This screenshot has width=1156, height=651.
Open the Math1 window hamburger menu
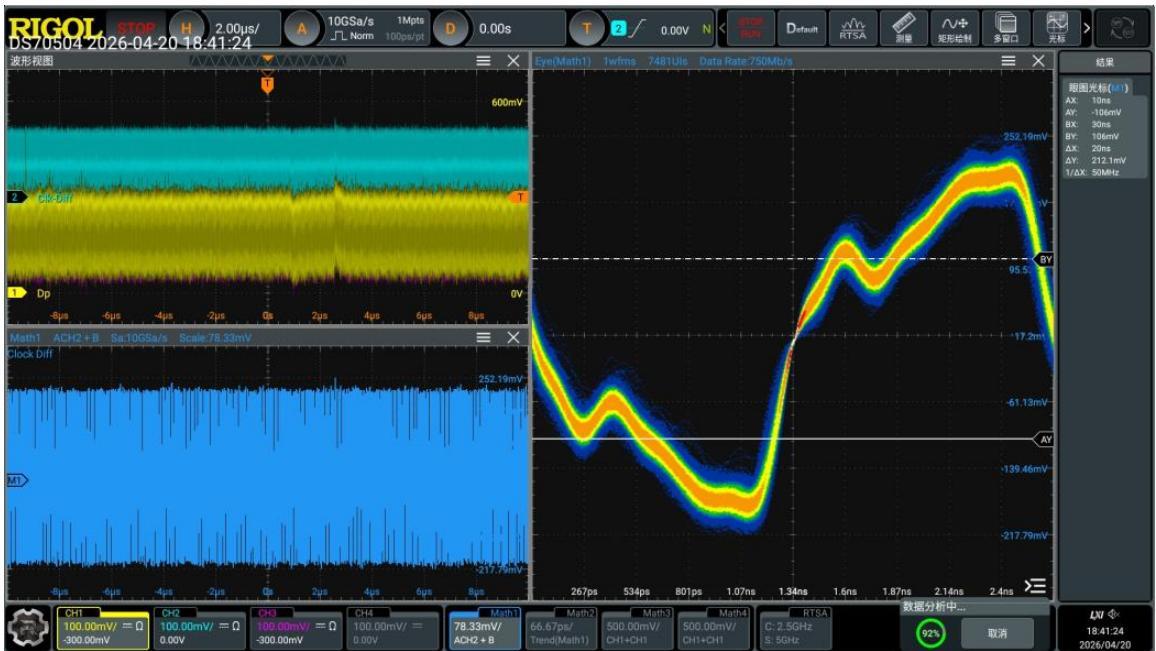pyautogui.click(x=483, y=338)
